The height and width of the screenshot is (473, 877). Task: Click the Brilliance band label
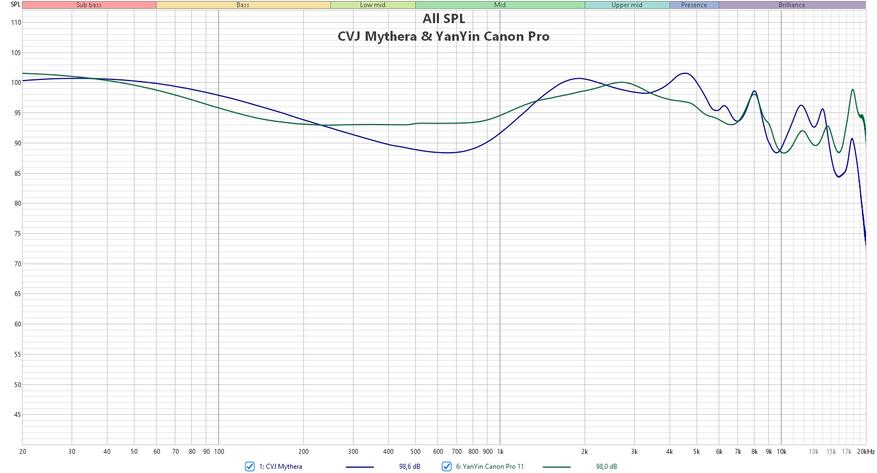click(x=792, y=5)
